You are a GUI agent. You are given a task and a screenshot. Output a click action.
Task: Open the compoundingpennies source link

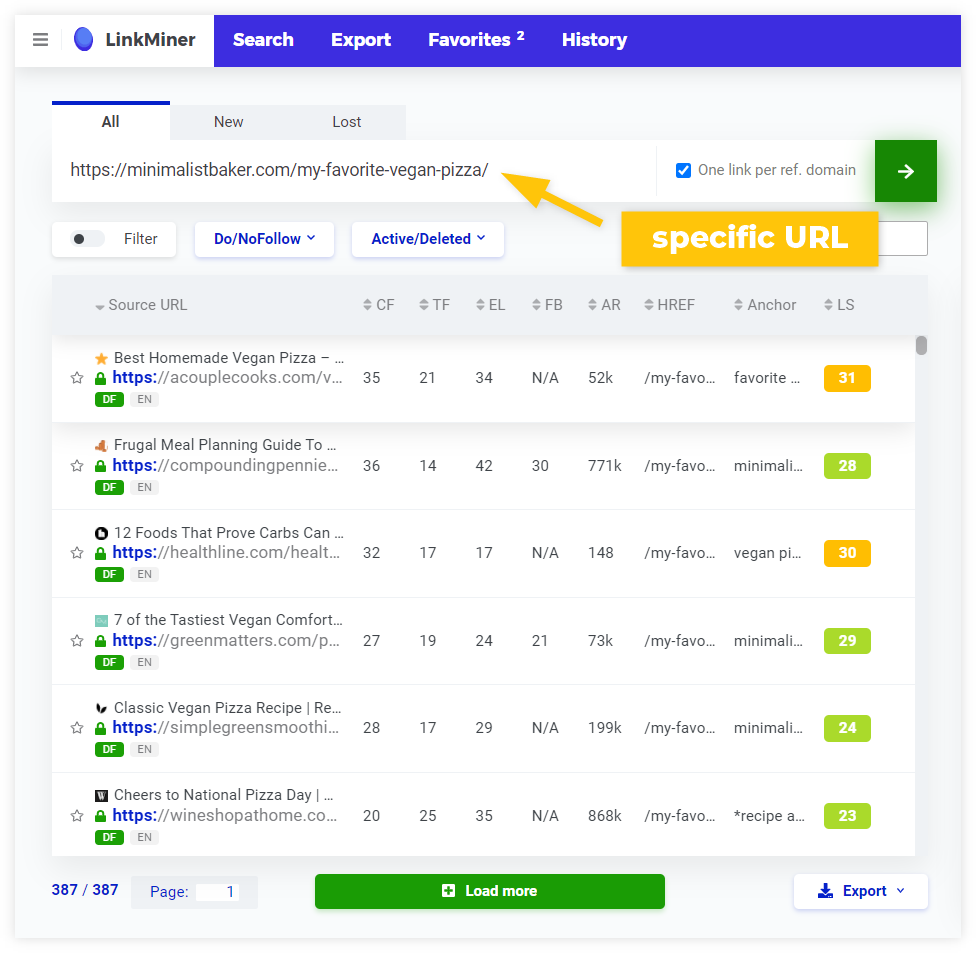point(225,466)
